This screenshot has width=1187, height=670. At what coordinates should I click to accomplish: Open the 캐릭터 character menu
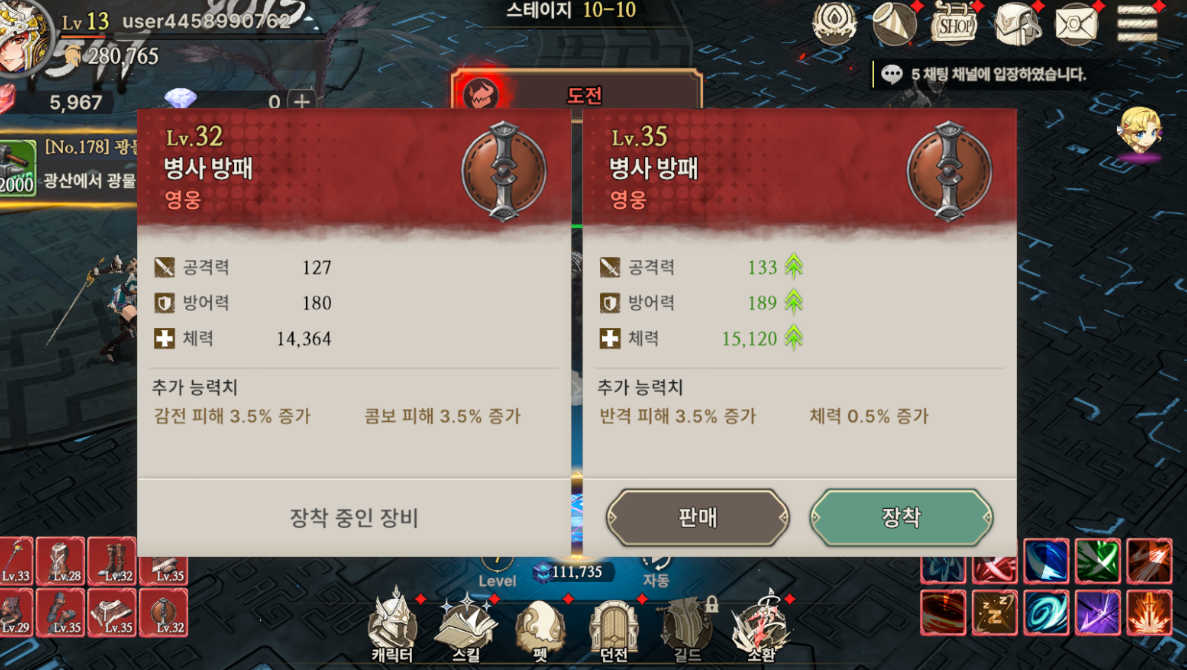coord(392,625)
